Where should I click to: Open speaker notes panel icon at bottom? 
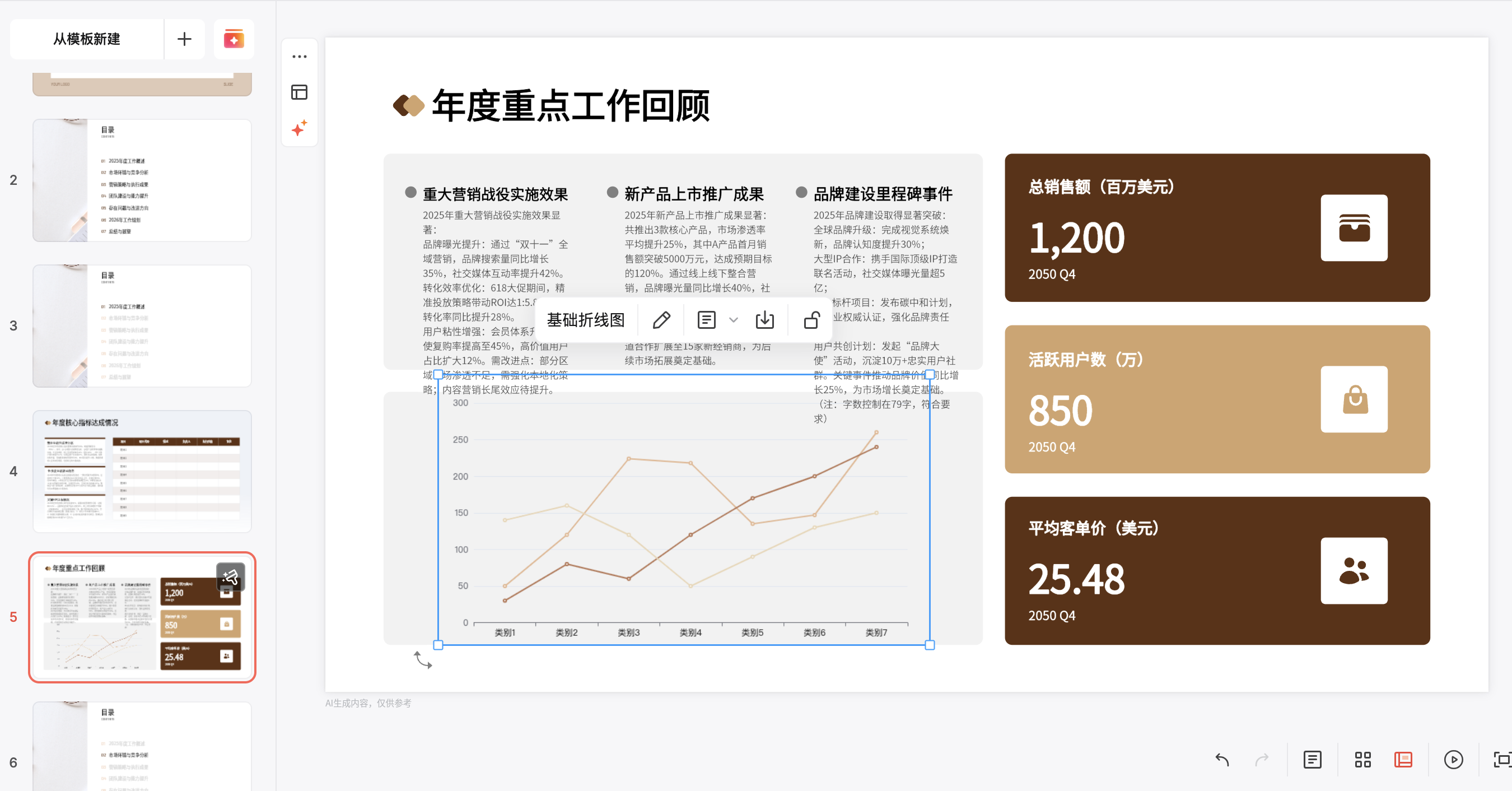click(1312, 759)
